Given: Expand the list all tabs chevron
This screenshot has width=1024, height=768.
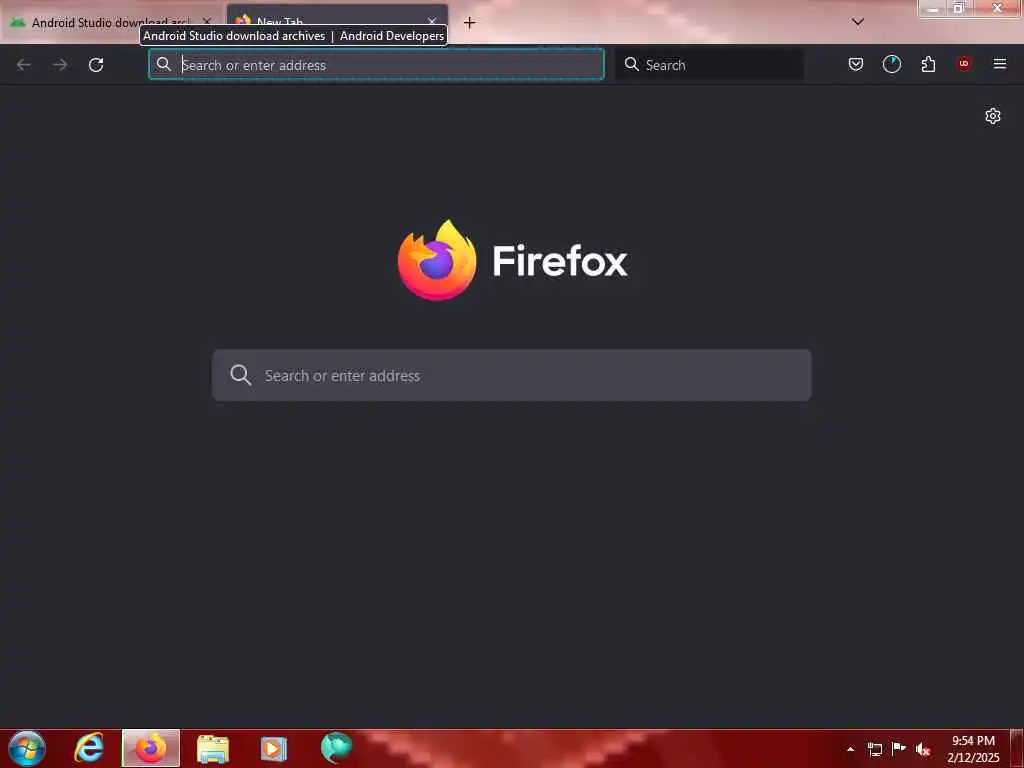Looking at the screenshot, I should [858, 22].
